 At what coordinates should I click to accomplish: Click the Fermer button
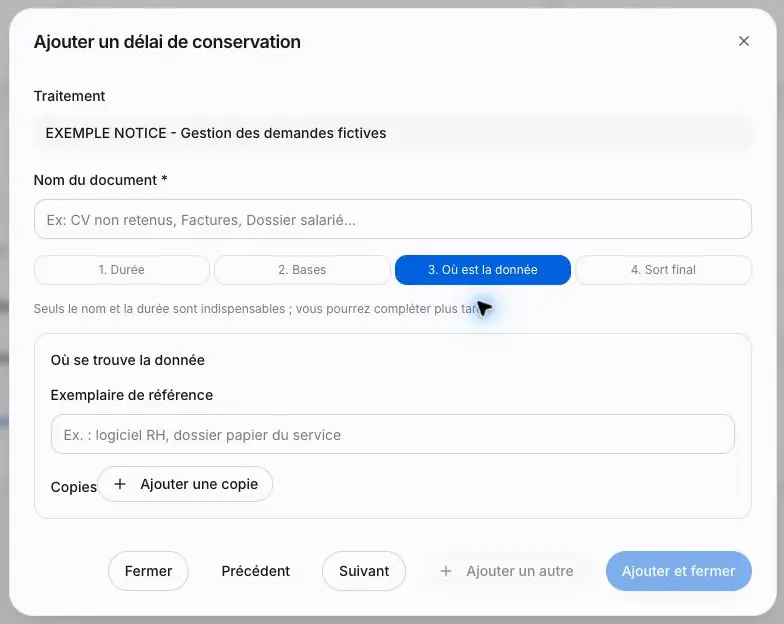[x=148, y=570]
